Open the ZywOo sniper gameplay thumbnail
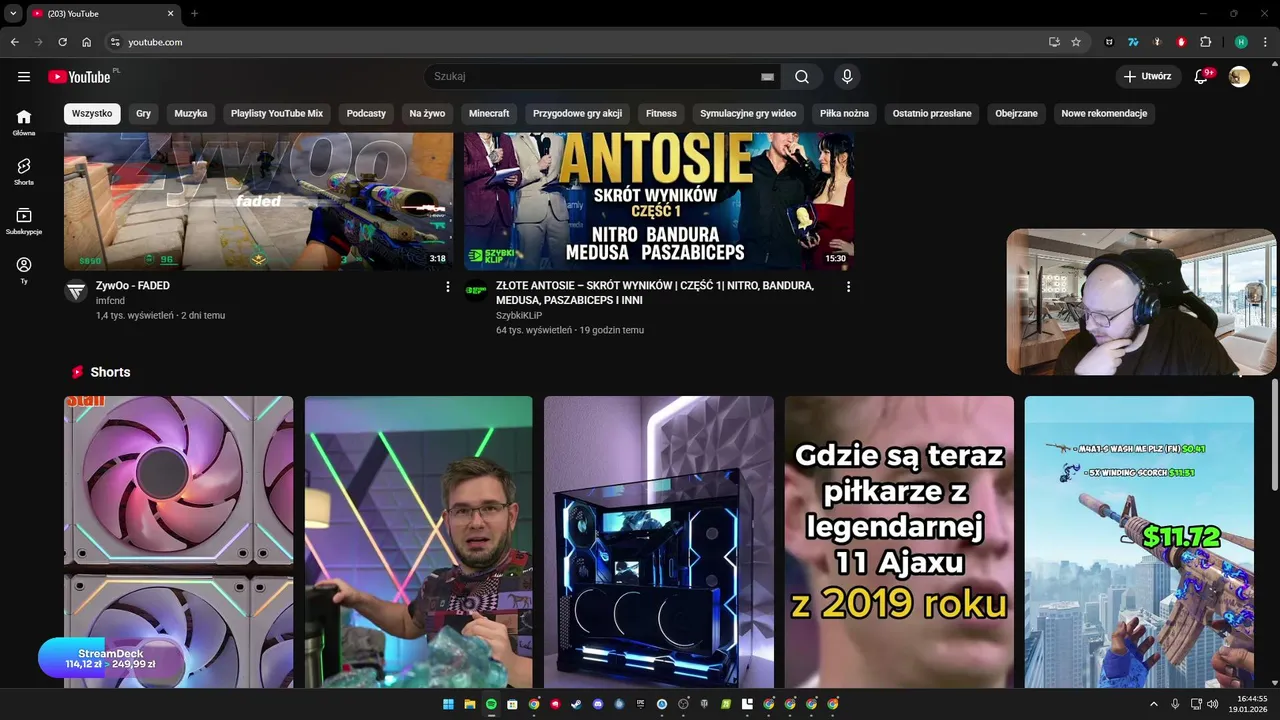Image resolution: width=1280 pixels, height=720 pixels. (x=258, y=201)
